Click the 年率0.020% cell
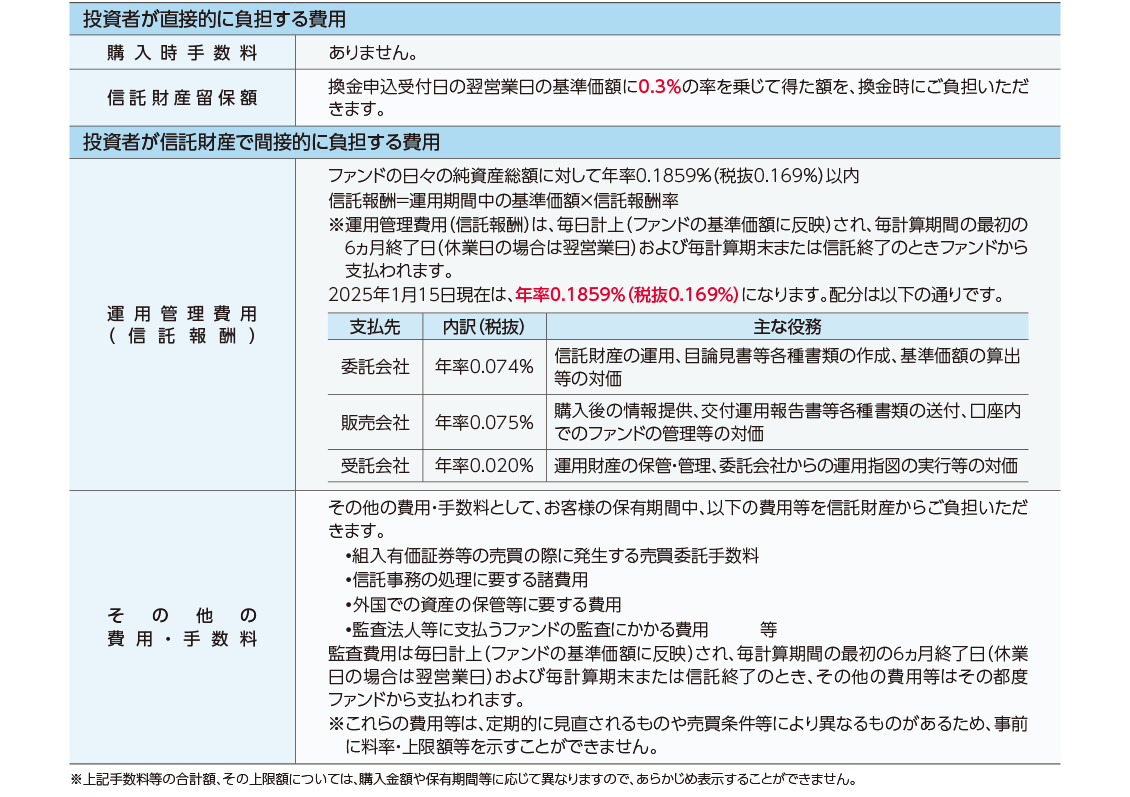This screenshot has height=797, width=1130. (484, 465)
